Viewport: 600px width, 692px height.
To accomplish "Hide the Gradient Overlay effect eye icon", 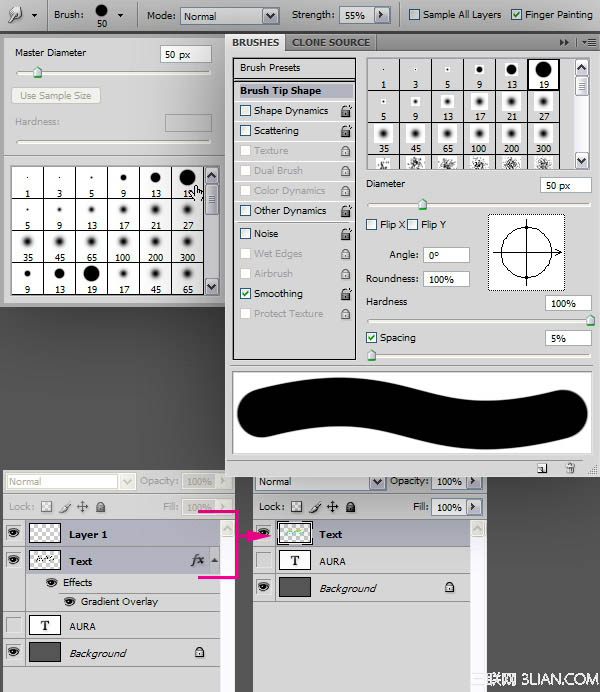I will coord(69,602).
